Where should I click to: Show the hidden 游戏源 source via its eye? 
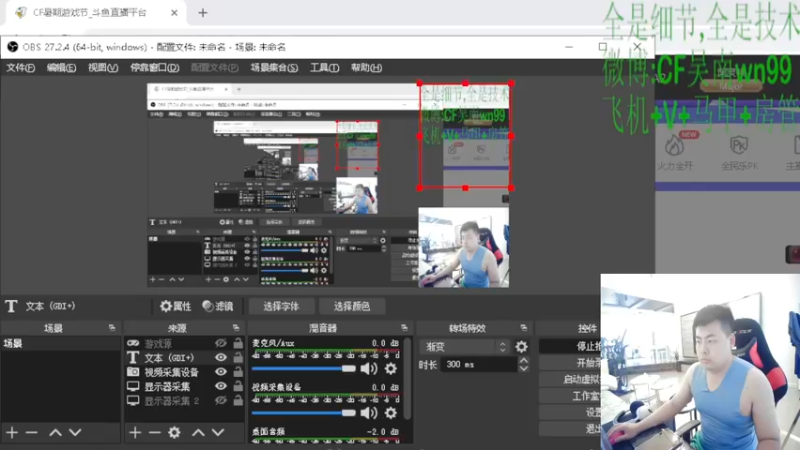pos(220,343)
